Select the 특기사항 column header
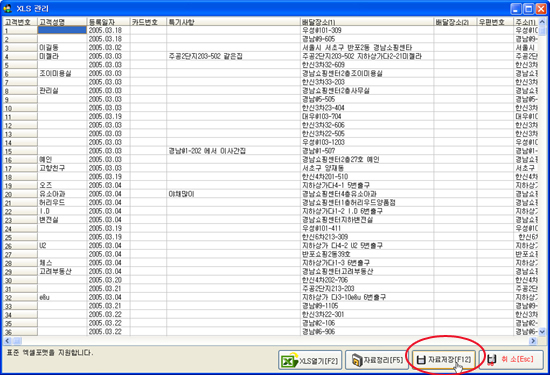This screenshot has height=375, width=550. click(x=233, y=22)
